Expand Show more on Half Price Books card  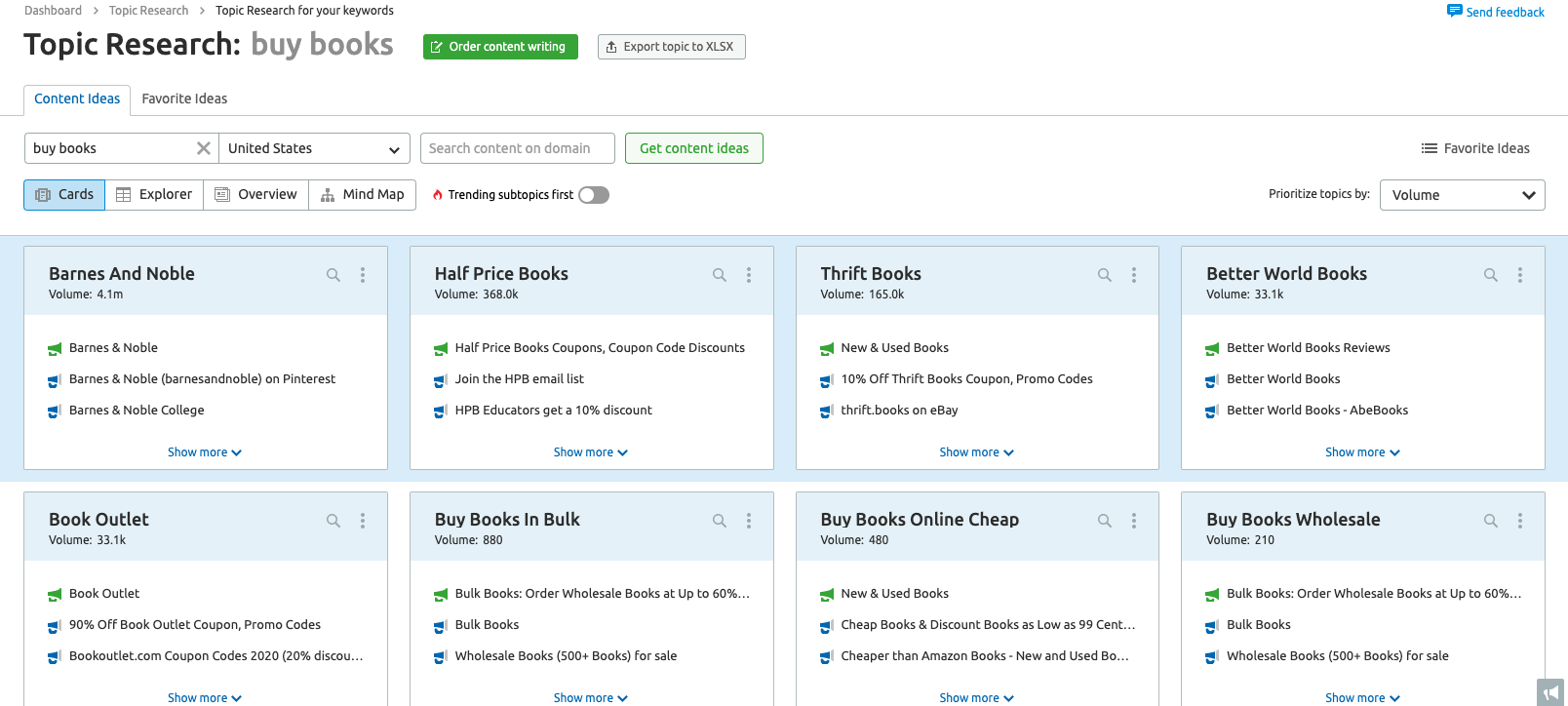[x=591, y=452]
